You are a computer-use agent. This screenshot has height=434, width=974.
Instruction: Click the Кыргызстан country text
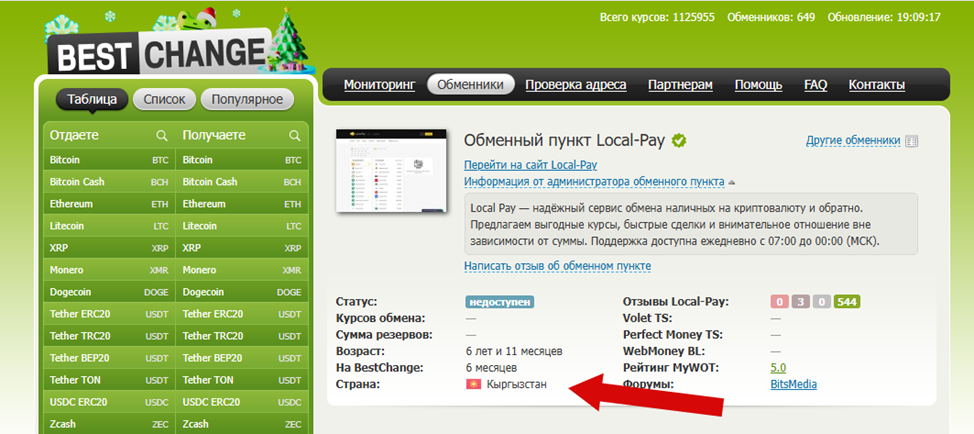(x=517, y=384)
